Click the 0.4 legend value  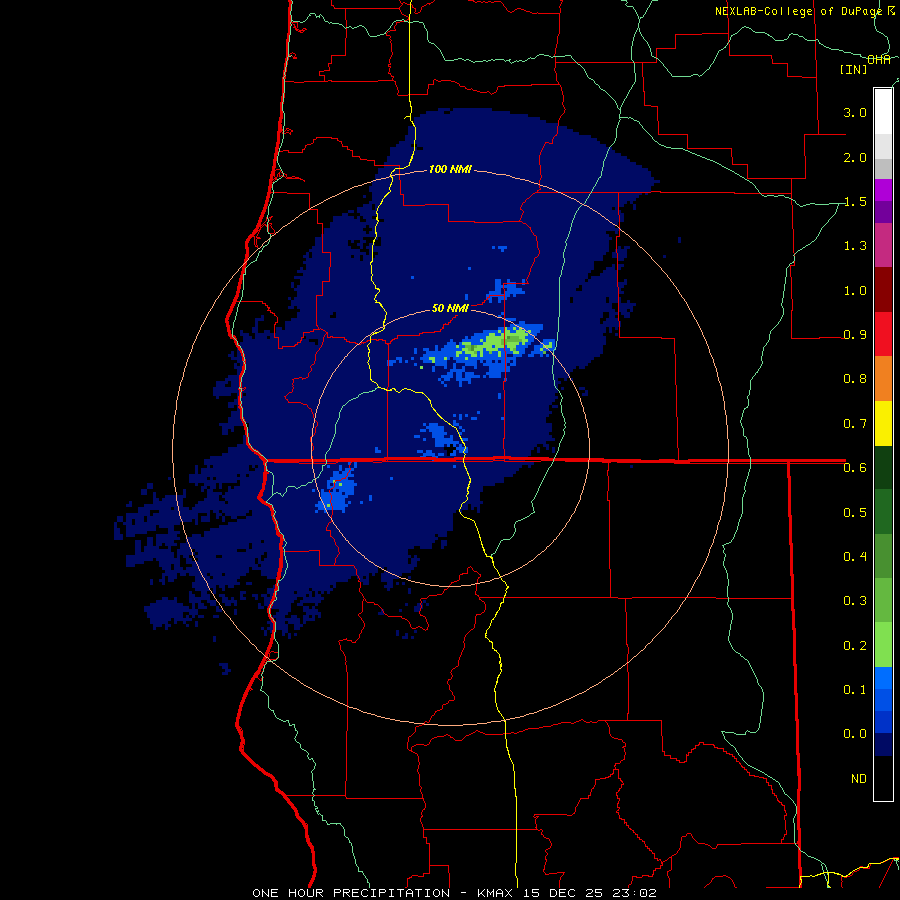pos(855,556)
